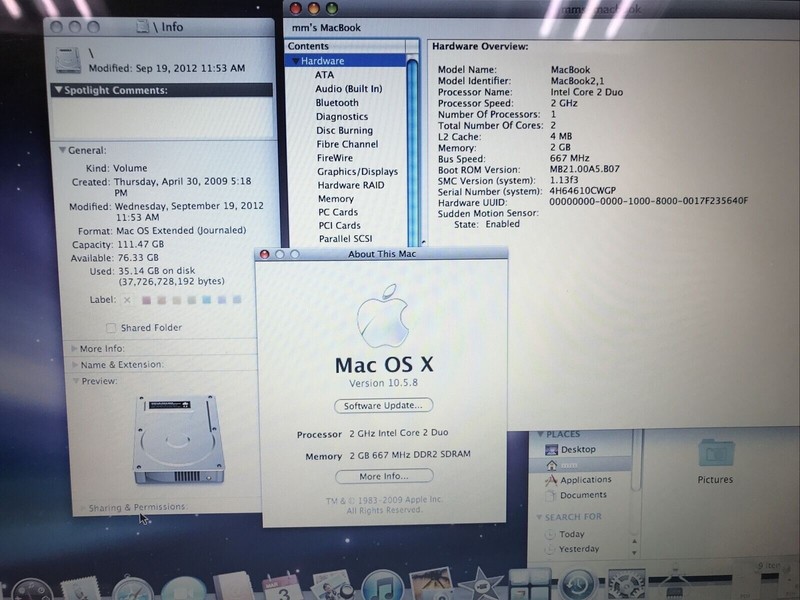This screenshot has width=800, height=600.
Task: Expand the More Info section
Action: pyautogui.click(x=74, y=348)
